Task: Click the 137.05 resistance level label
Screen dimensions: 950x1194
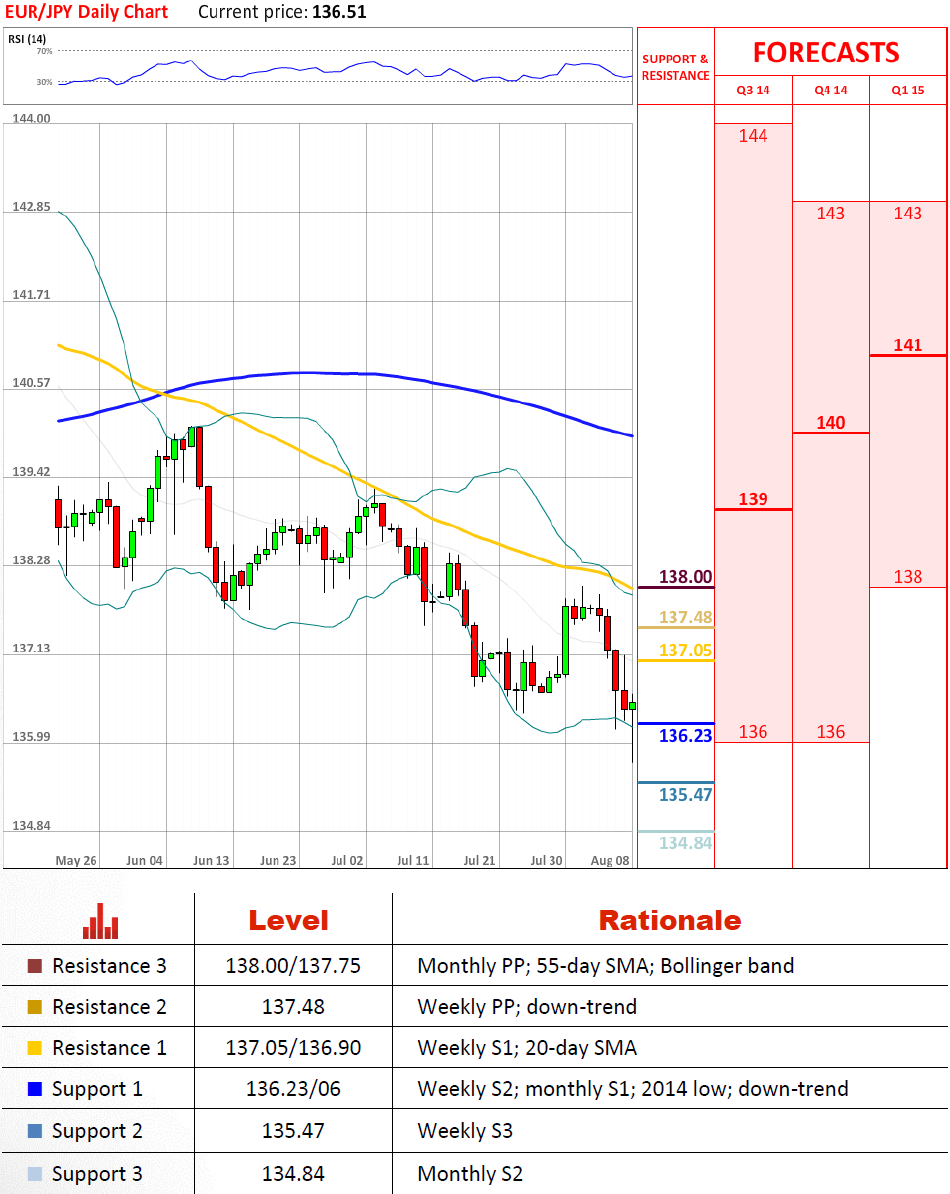Action: [685, 650]
